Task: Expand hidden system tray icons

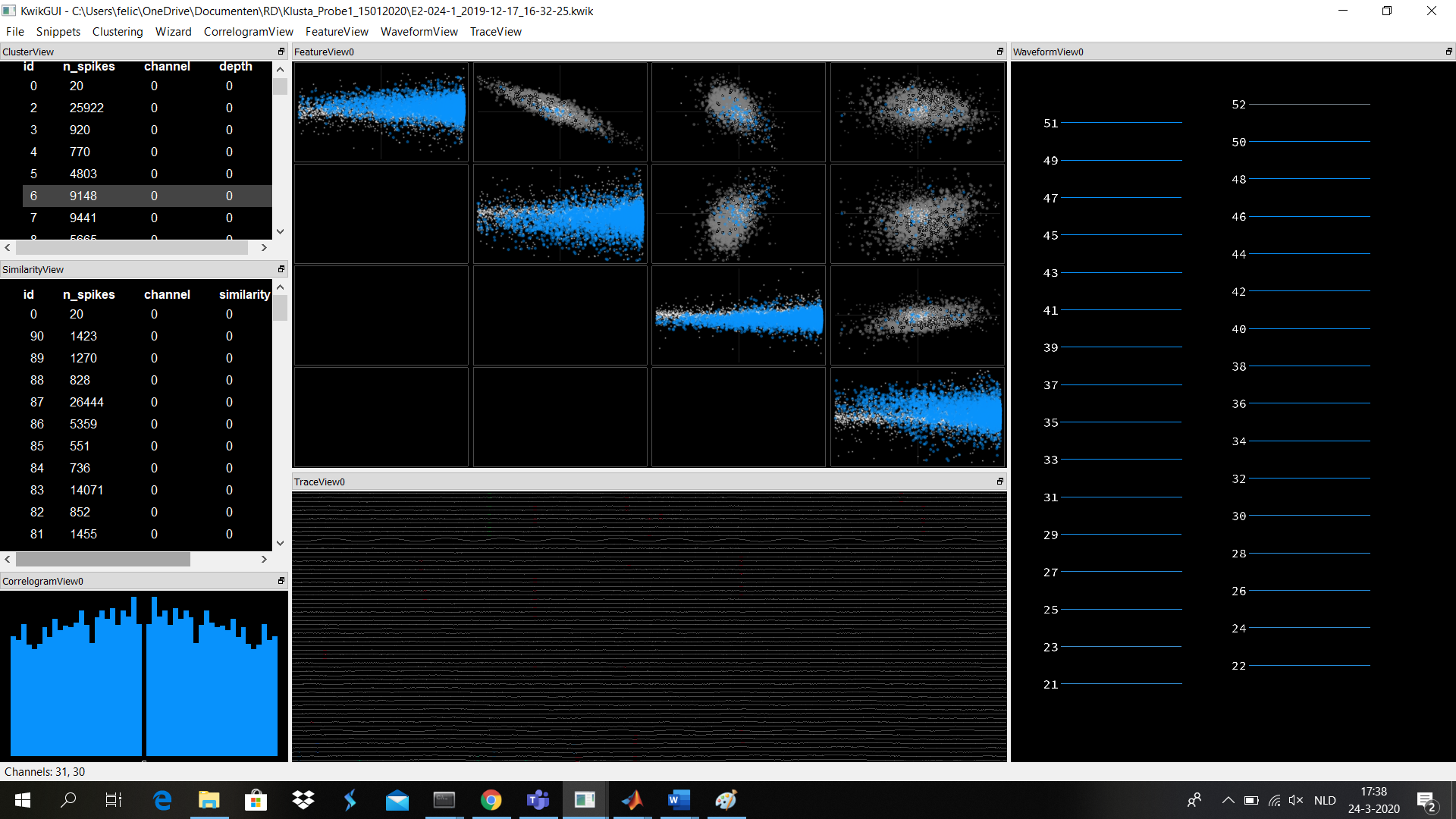Action: click(x=1228, y=800)
